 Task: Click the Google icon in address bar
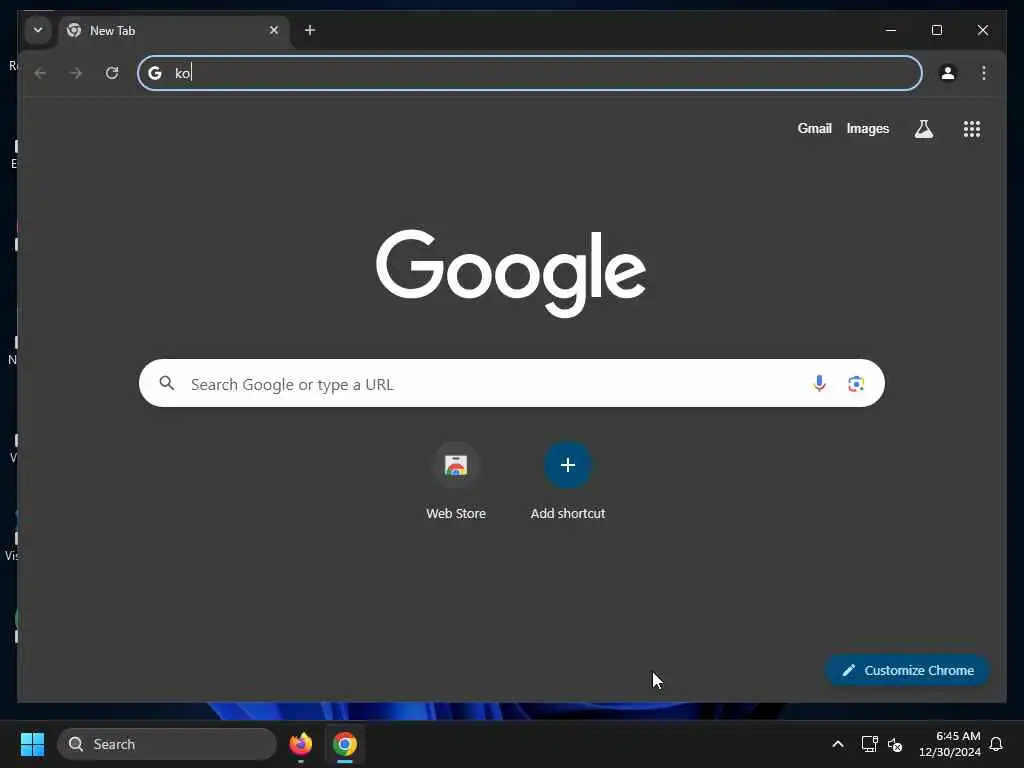pos(155,73)
